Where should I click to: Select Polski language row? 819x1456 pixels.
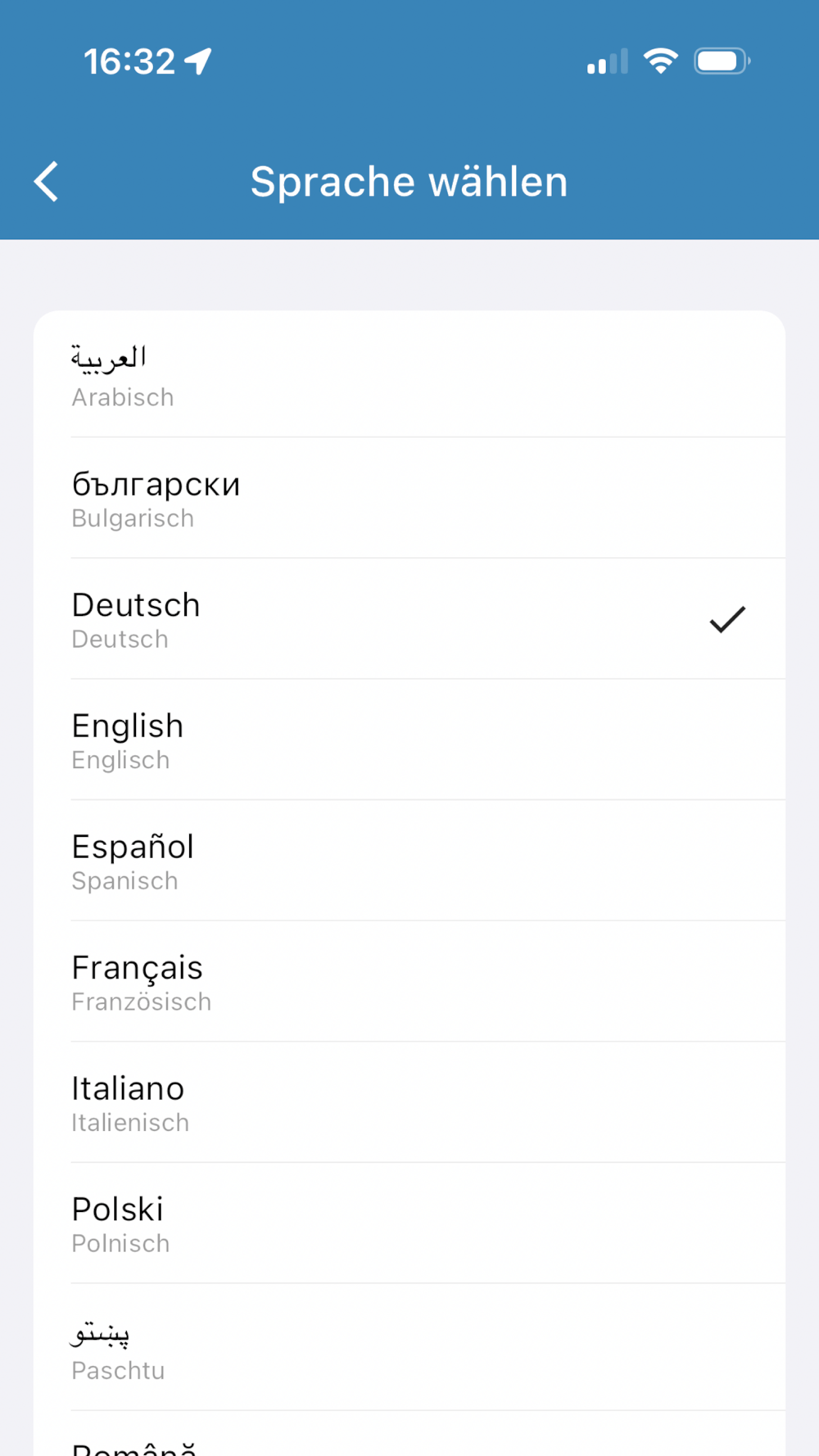click(409, 1223)
